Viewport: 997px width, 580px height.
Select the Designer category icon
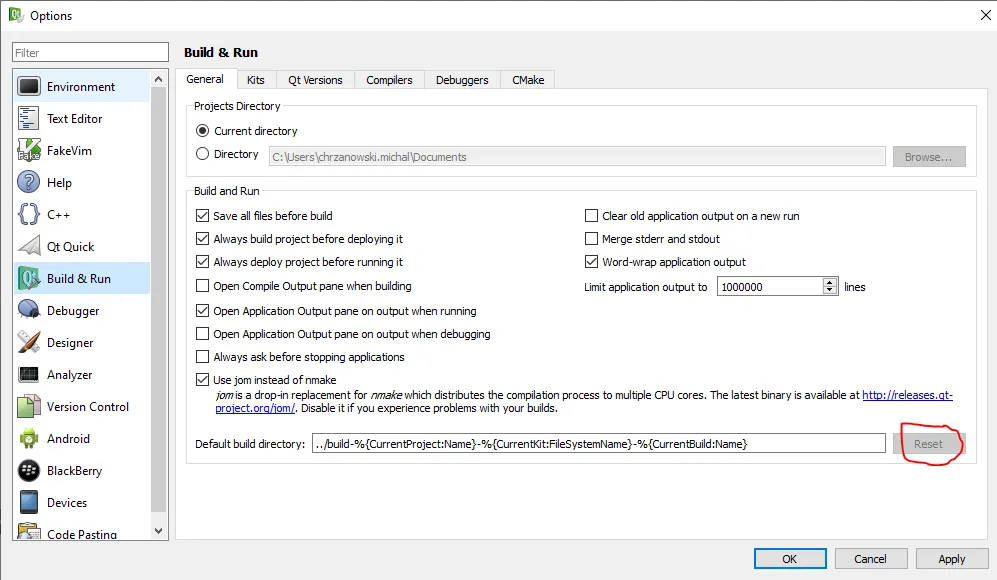(29, 342)
